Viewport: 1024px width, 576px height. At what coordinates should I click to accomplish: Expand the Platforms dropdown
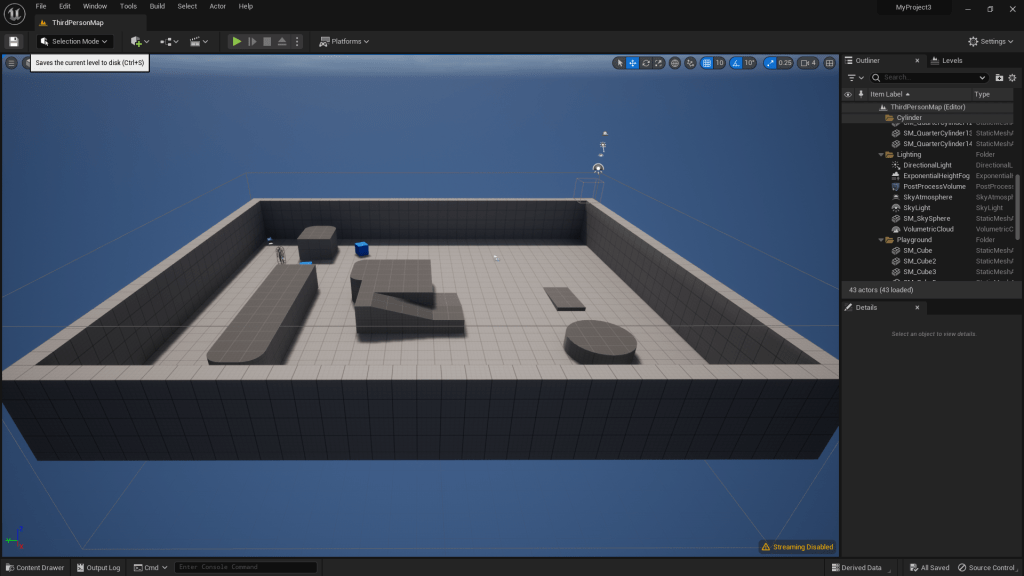pos(344,41)
